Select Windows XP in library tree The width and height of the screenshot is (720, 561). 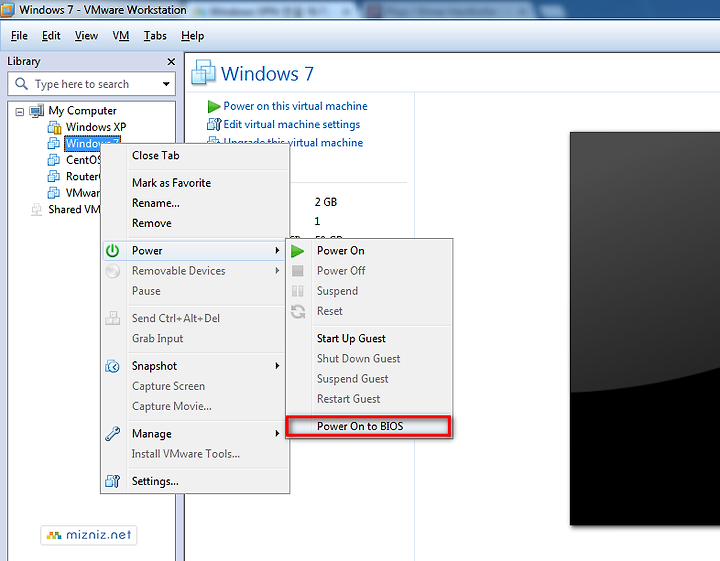tap(96, 127)
